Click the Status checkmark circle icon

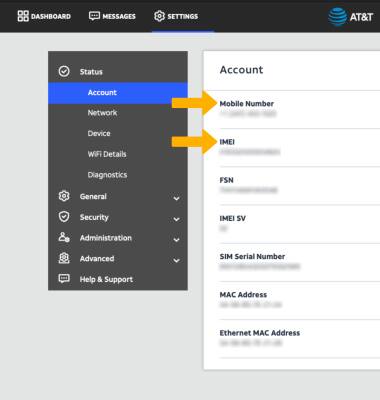pos(64,71)
